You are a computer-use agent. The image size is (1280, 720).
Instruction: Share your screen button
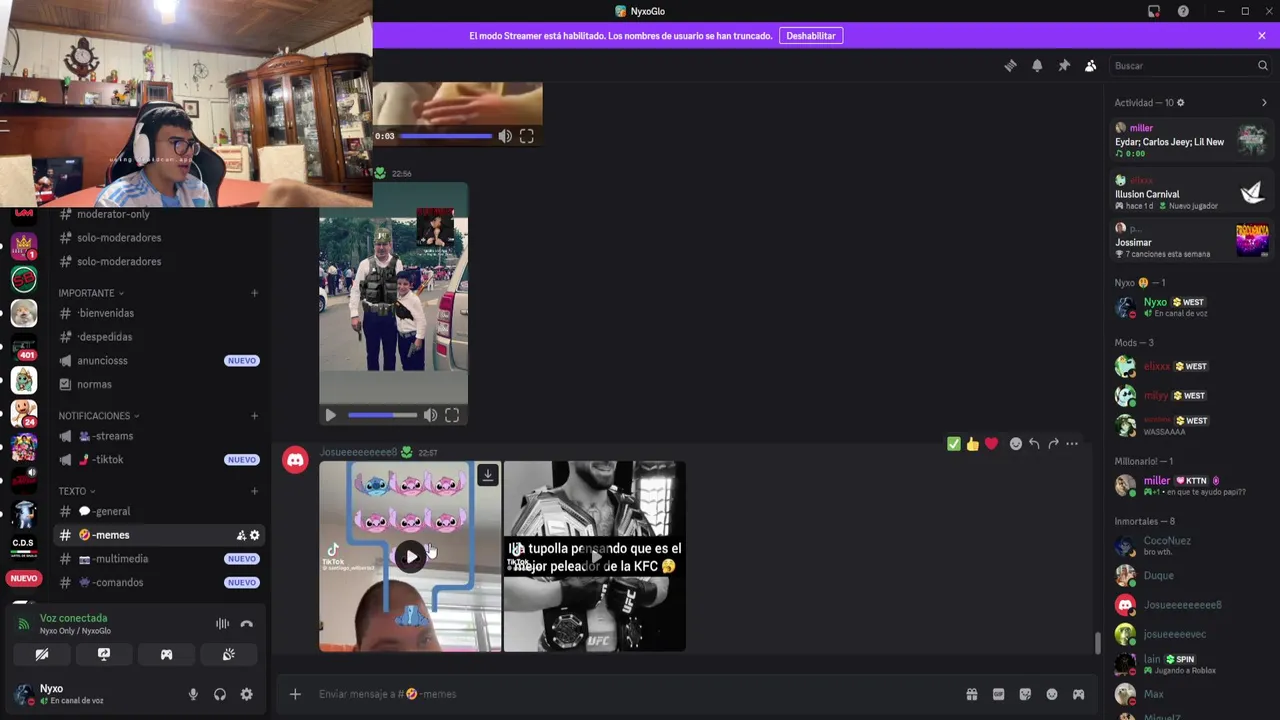(x=104, y=655)
